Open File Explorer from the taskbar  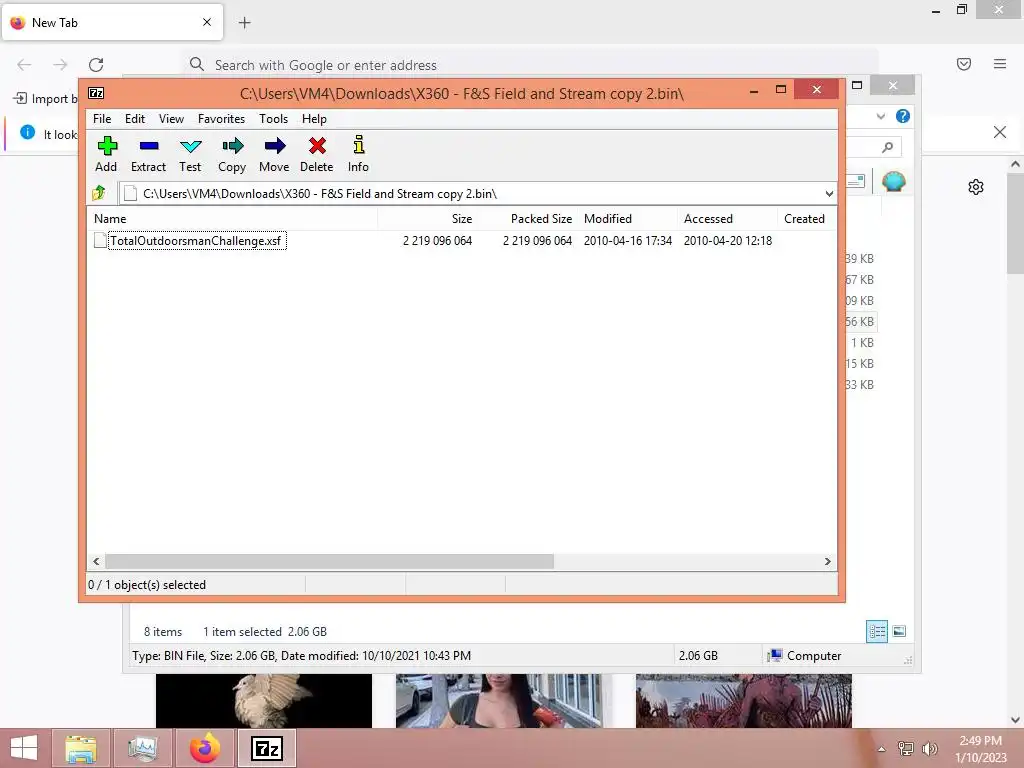(x=81, y=748)
